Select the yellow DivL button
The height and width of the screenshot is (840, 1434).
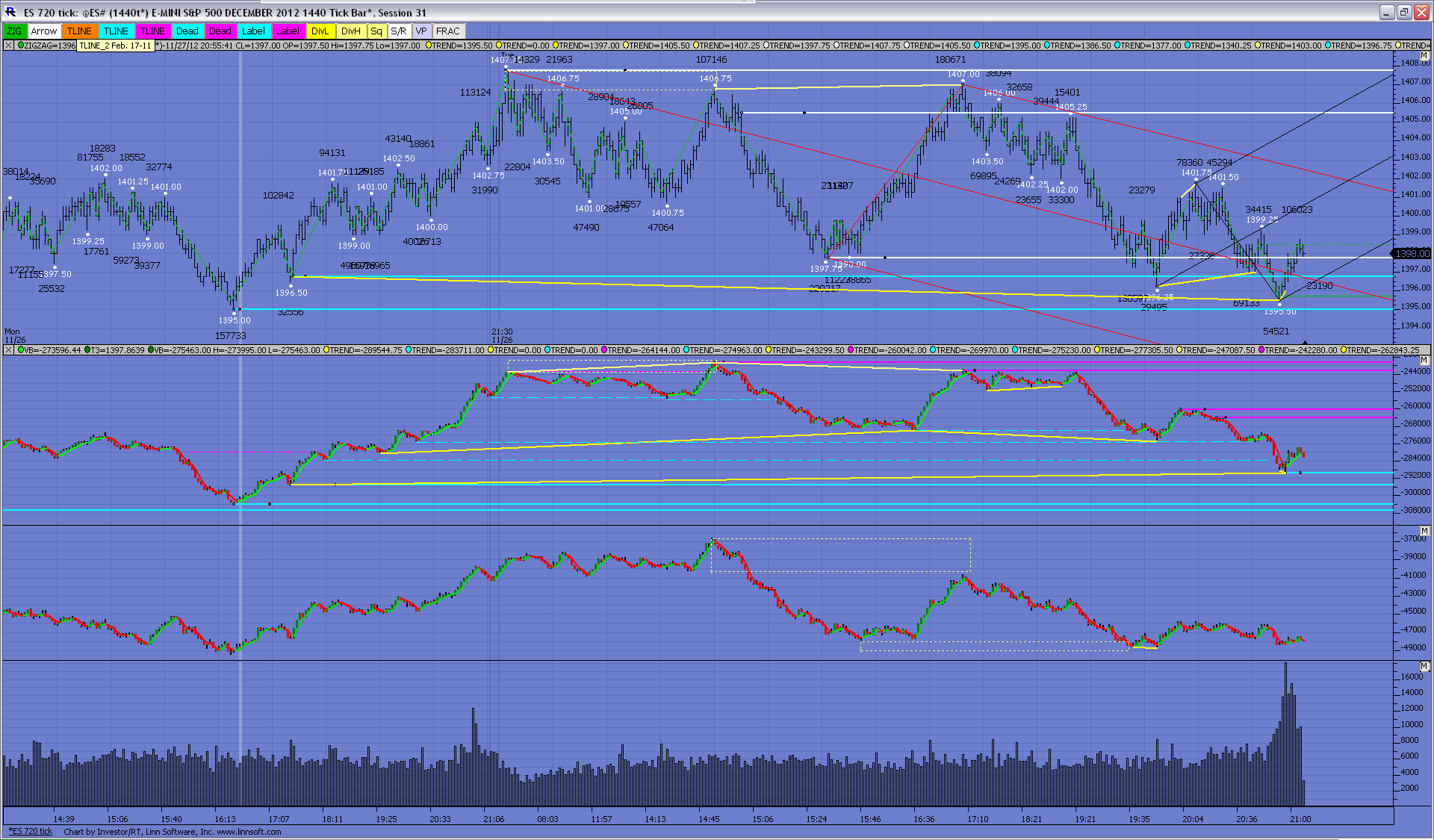coord(320,31)
